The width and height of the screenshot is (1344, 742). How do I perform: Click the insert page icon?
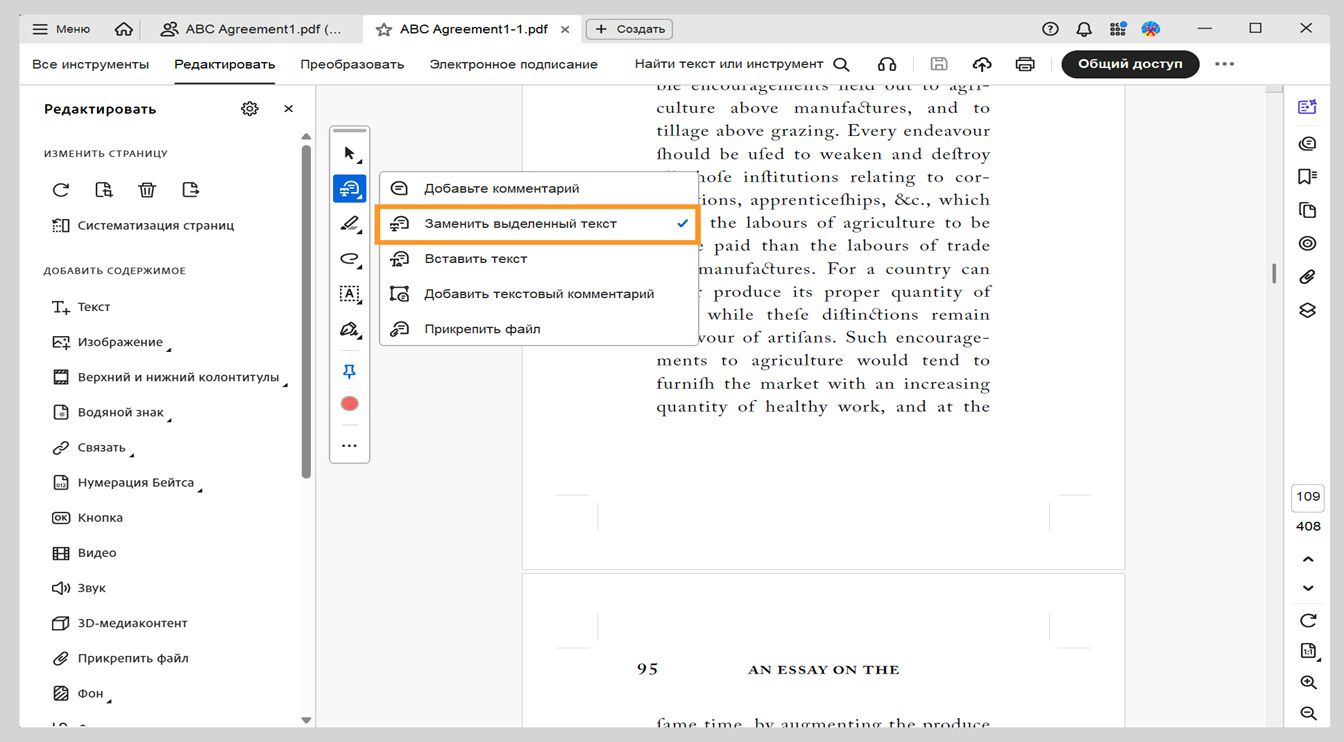point(191,189)
